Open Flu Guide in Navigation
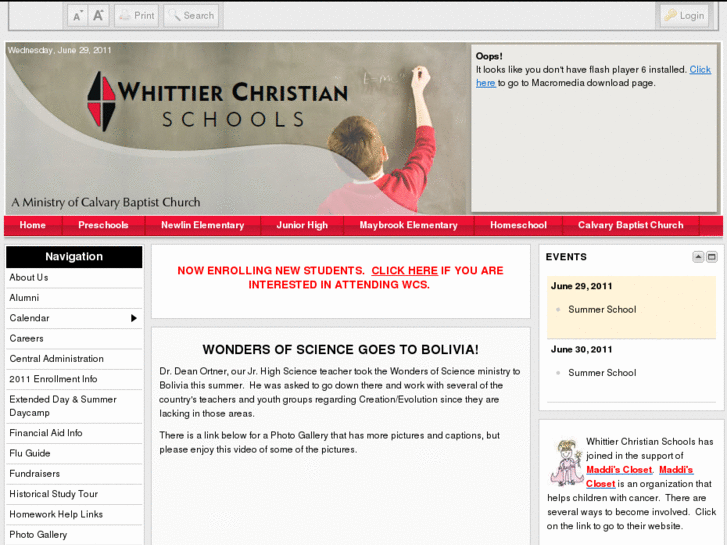The height and width of the screenshot is (545, 727). click(74, 454)
